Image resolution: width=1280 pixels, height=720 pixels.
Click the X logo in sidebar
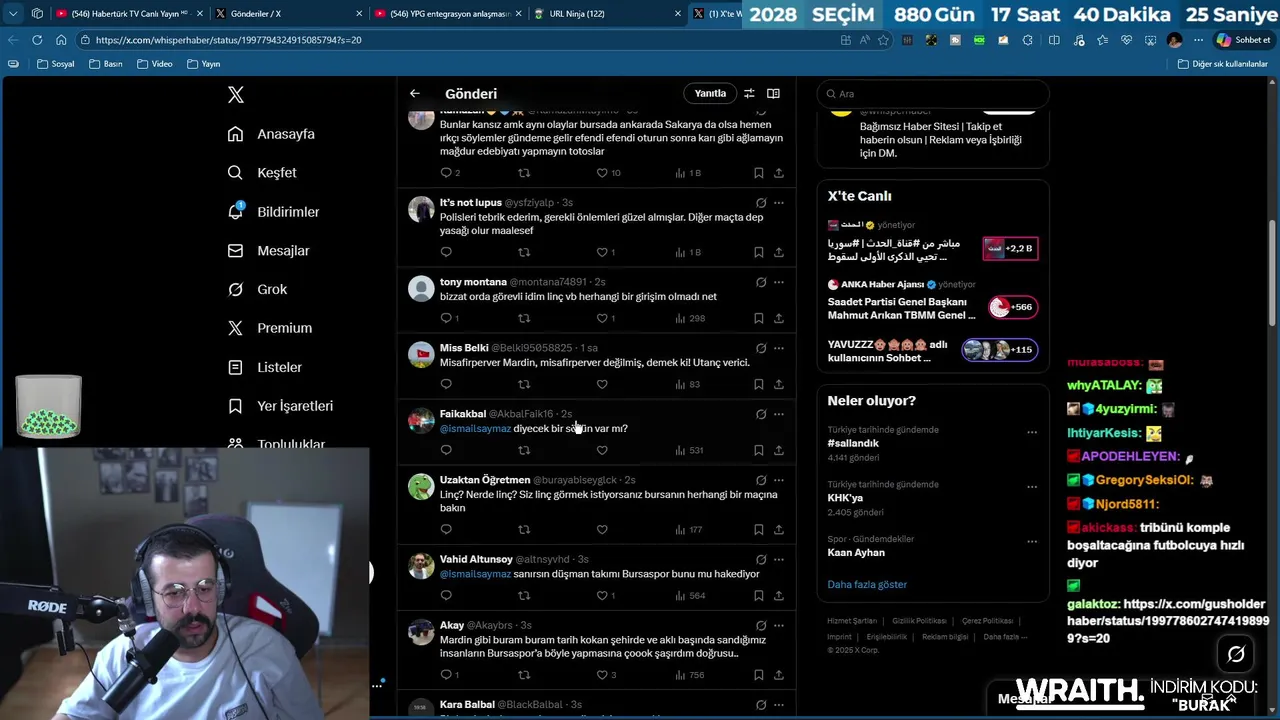click(x=236, y=95)
